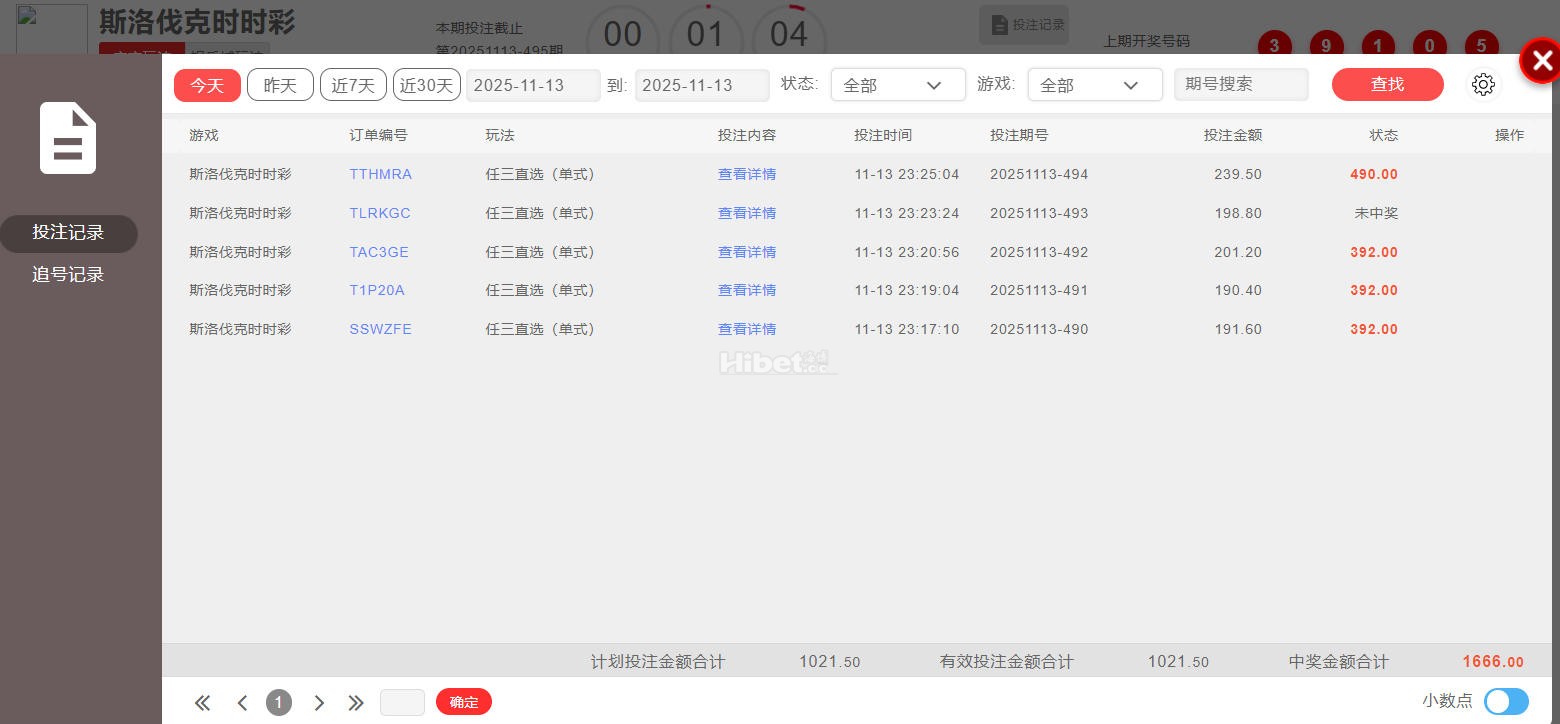Screen dimensions: 1560x724
Task: Select the 昨天 date filter
Action: 280,84
